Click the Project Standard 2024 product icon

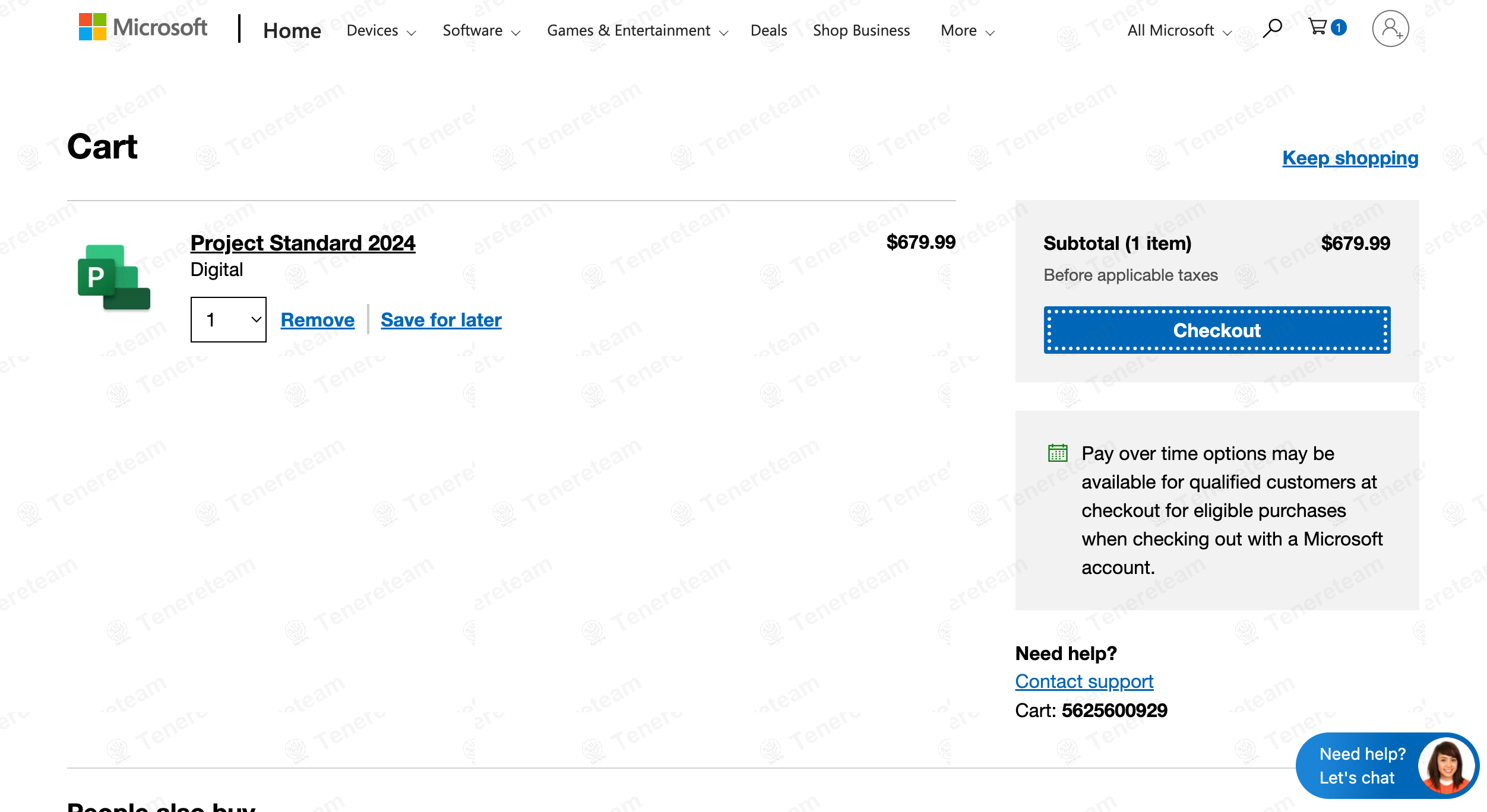click(113, 277)
